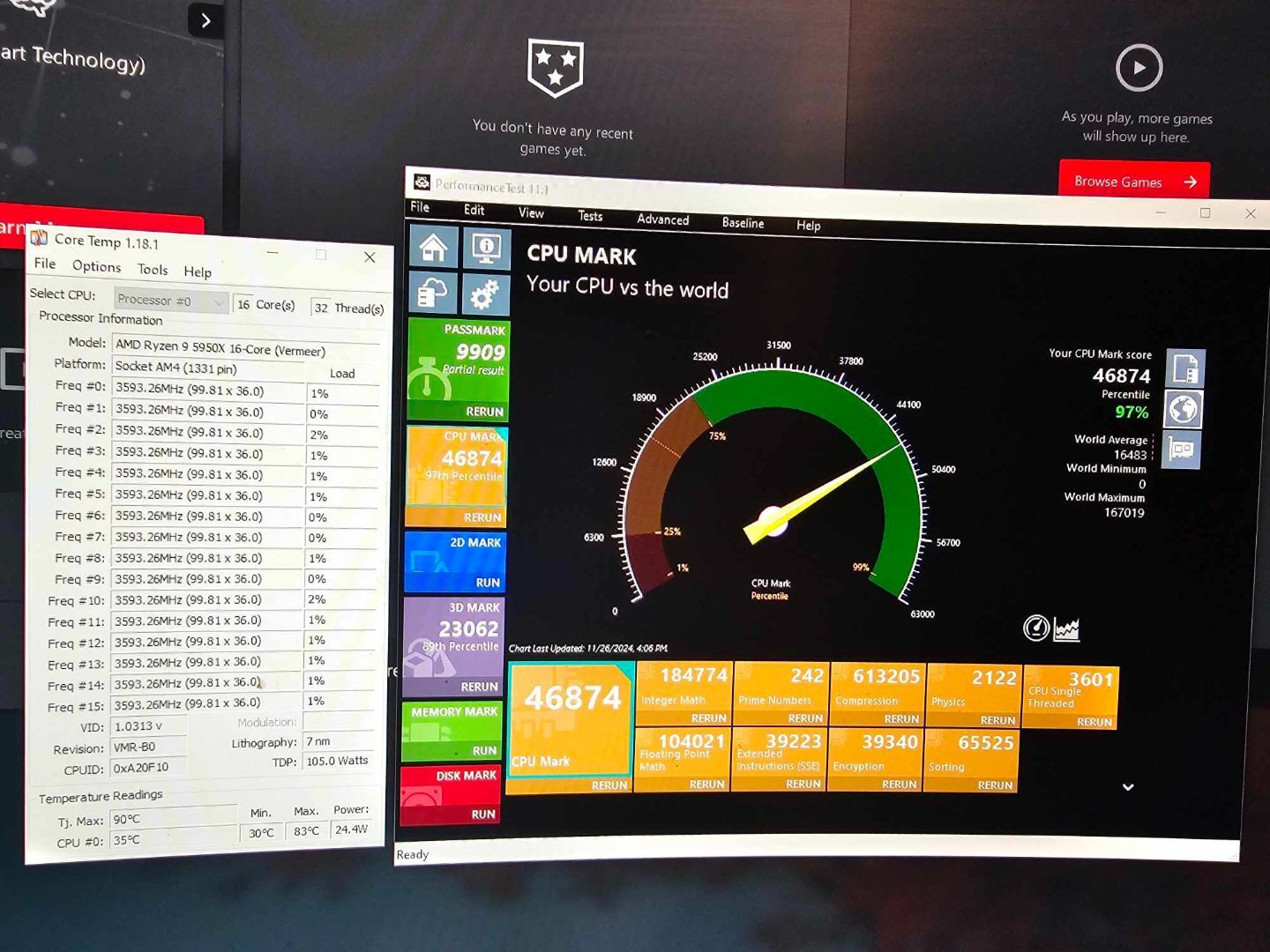
Task: Open Tests menu in PerformanceTest
Action: [x=590, y=216]
